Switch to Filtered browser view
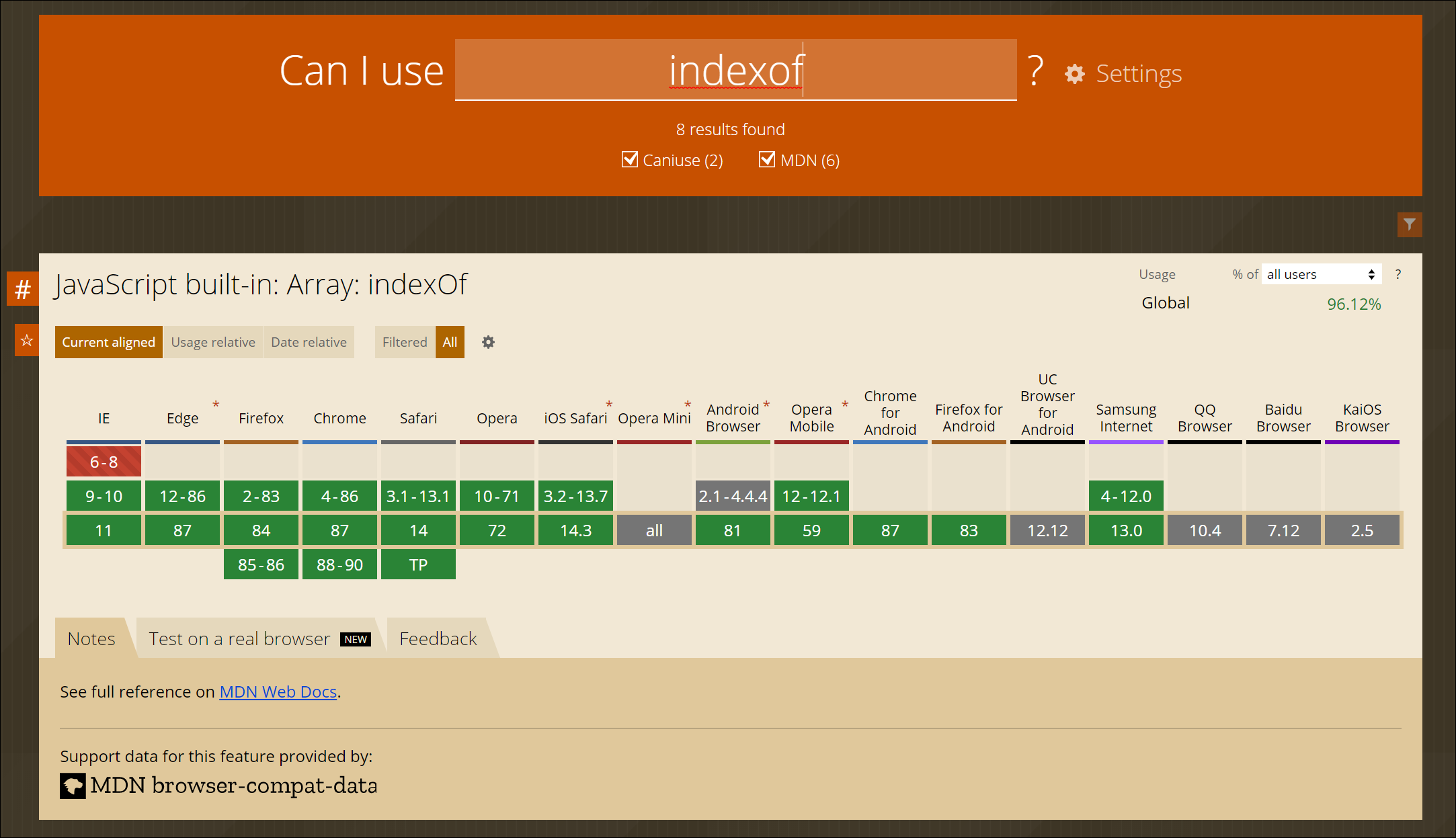The width and height of the screenshot is (1456, 838). [405, 342]
